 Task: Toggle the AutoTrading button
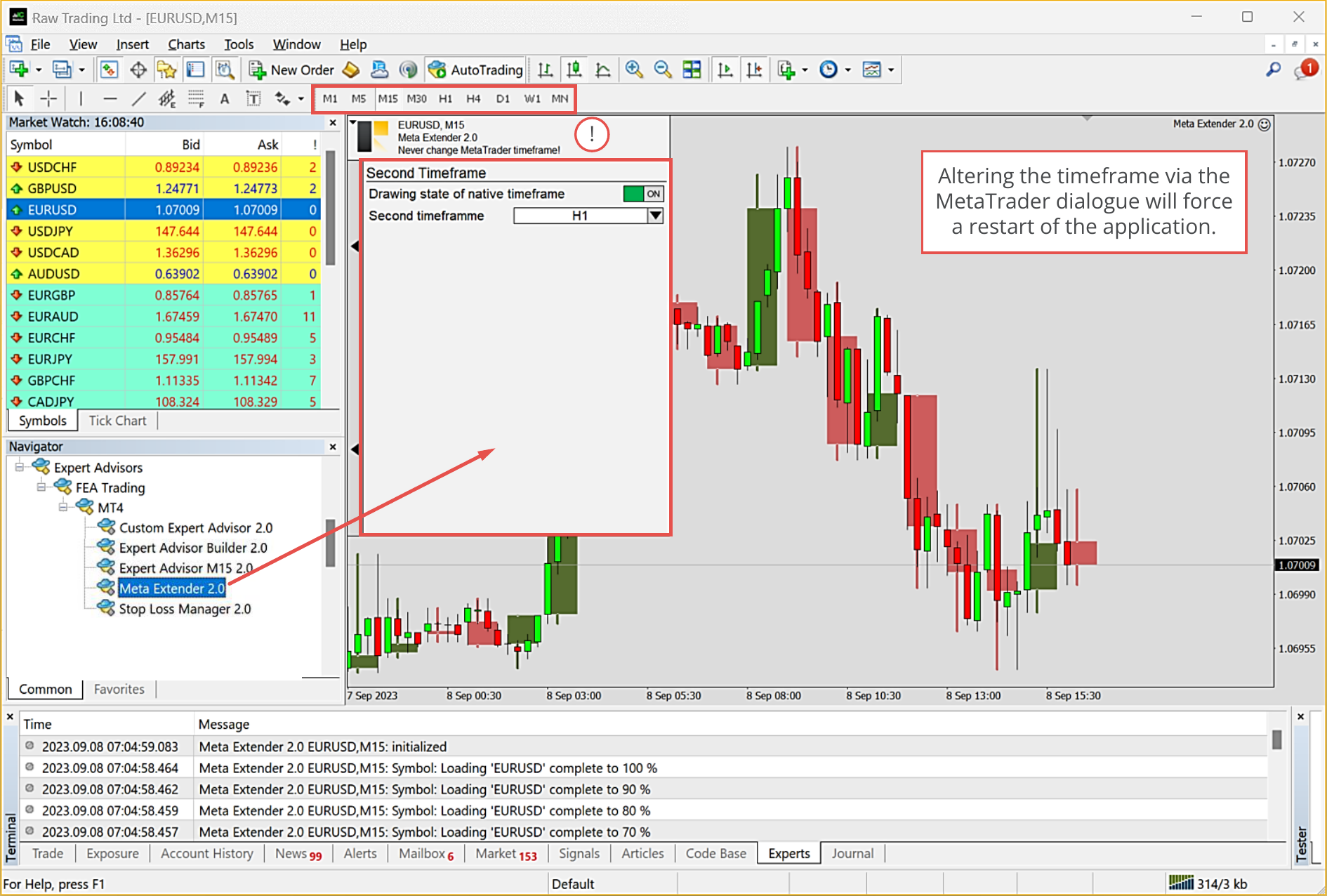coord(475,70)
